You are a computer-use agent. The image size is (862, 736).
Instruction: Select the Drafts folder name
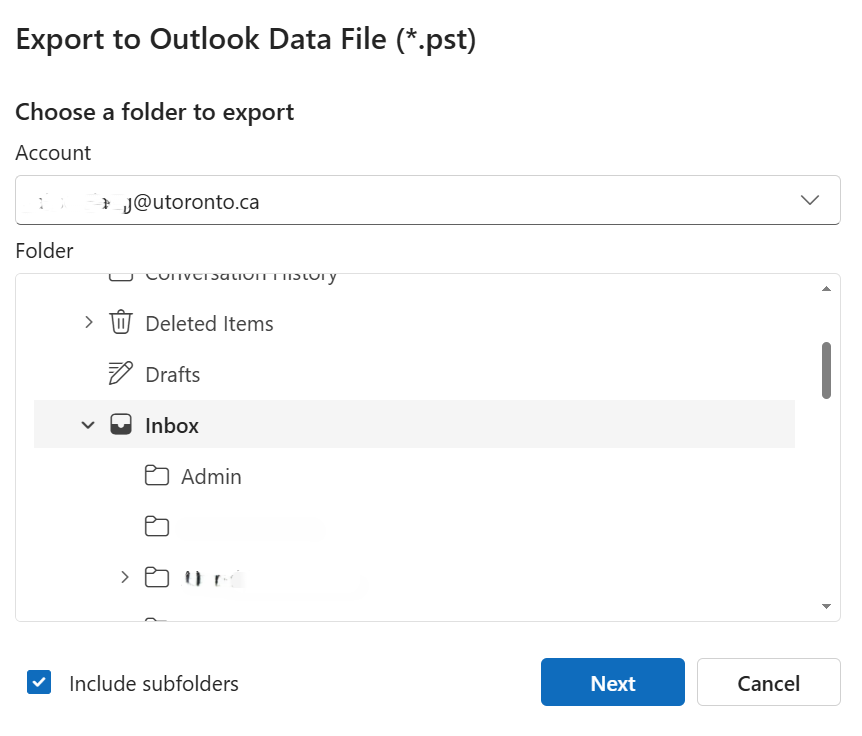click(172, 375)
